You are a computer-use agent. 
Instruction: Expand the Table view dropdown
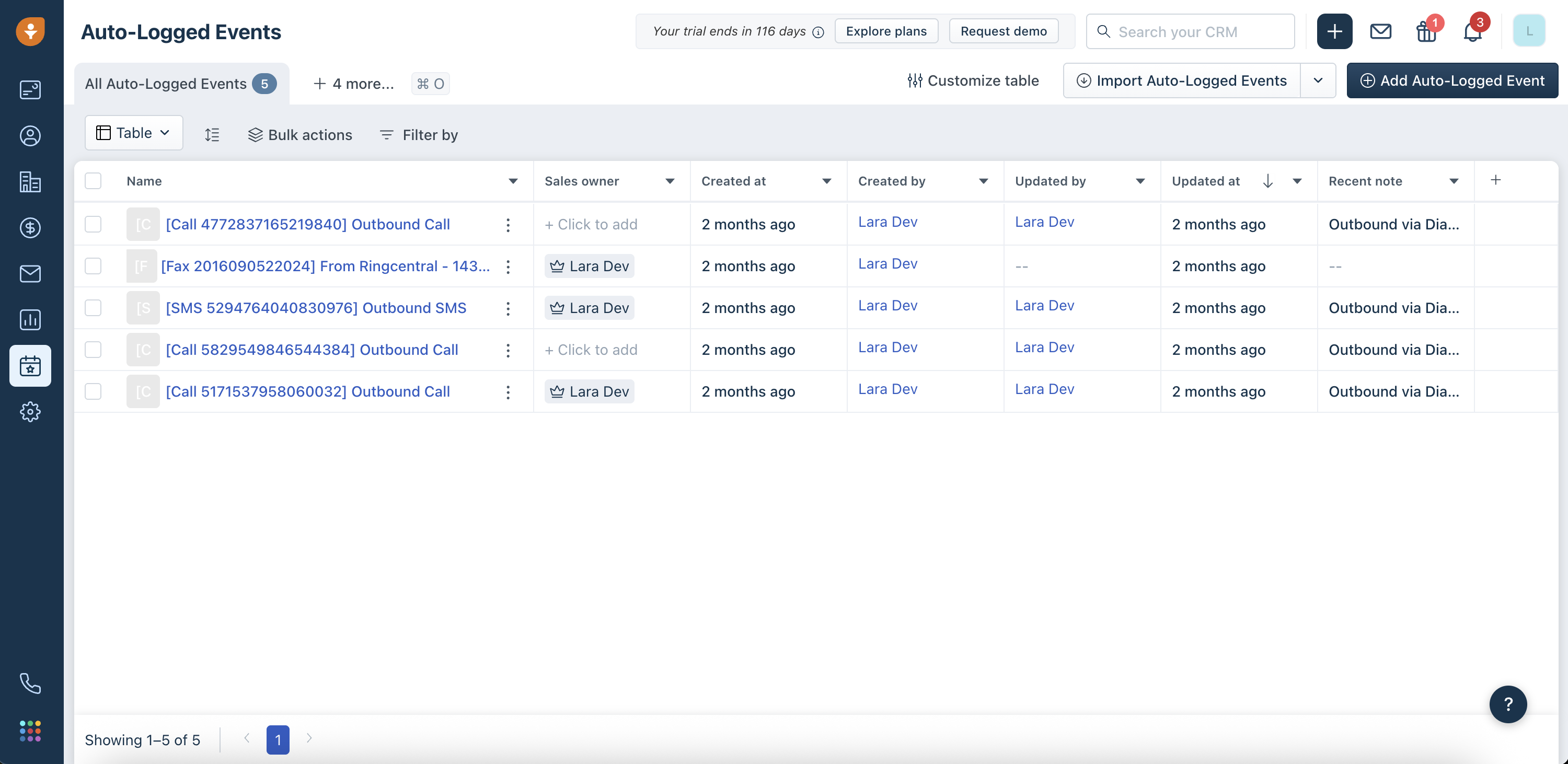133,133
